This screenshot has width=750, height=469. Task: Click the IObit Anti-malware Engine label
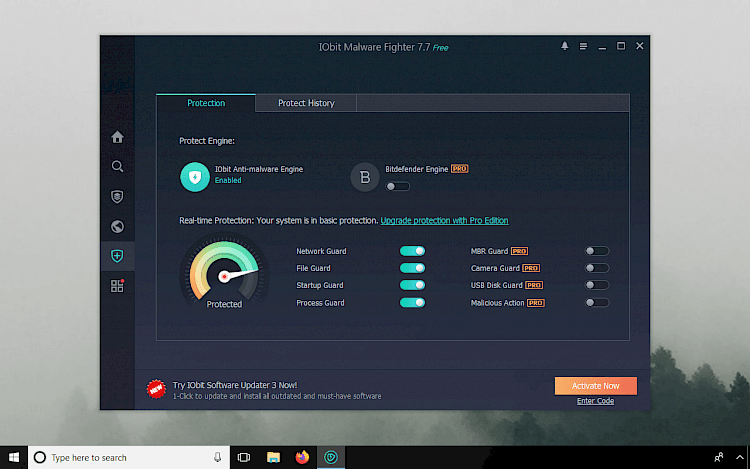coord(259,169)
